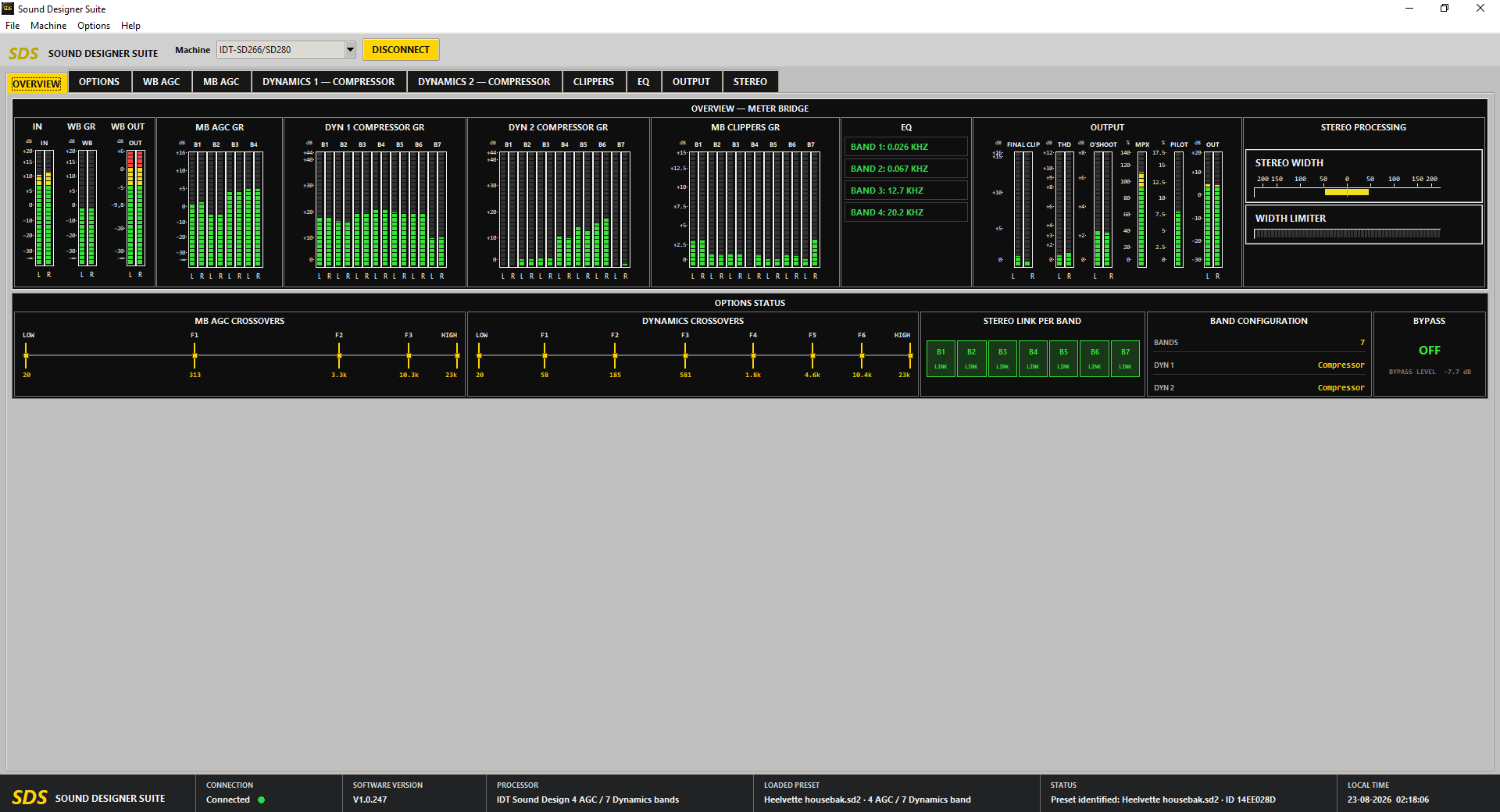
Task: Switch to the OUTPUT tab
Action: pyautogui.click(x=691, y=82)
